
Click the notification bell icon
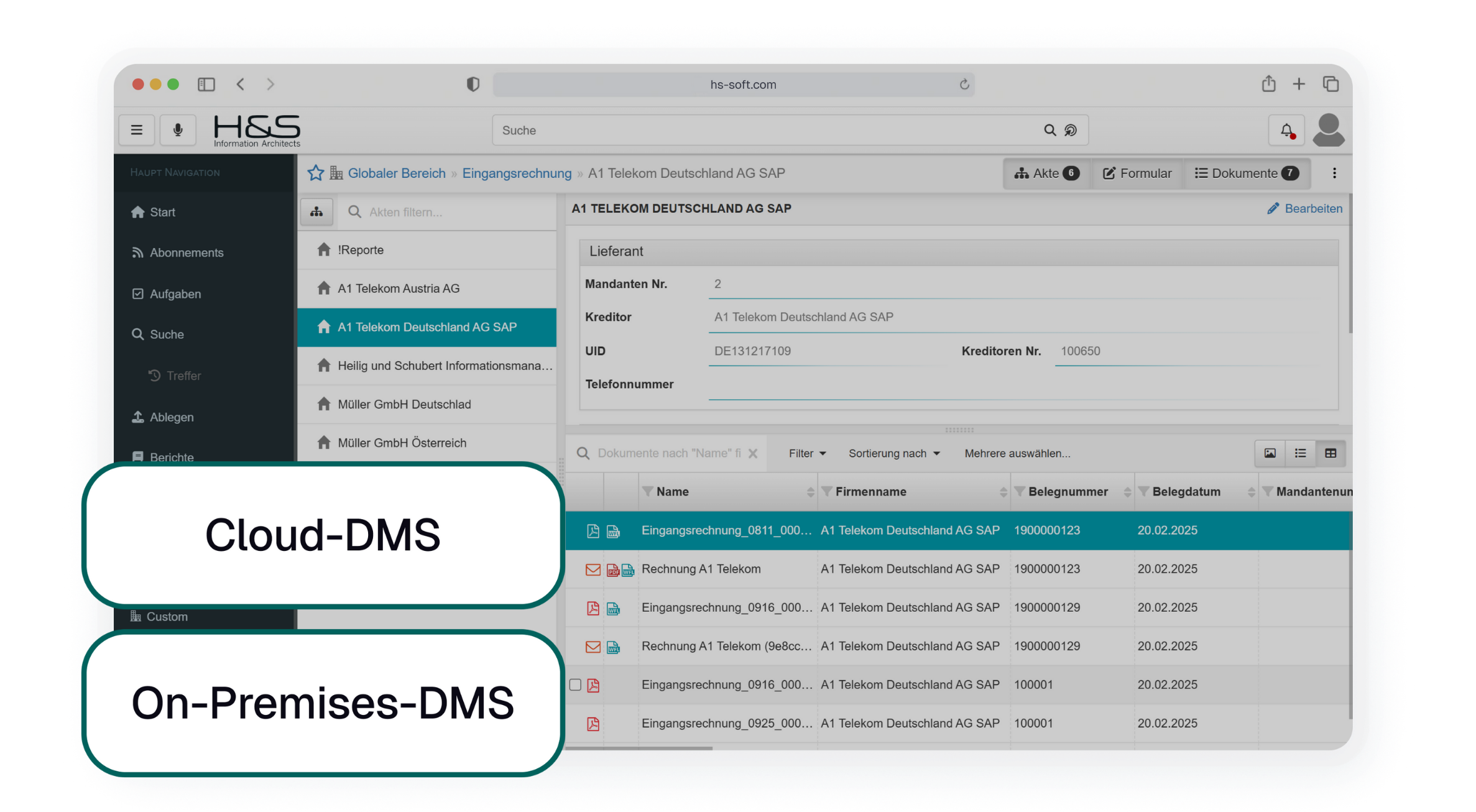(x=1286, y=130)
